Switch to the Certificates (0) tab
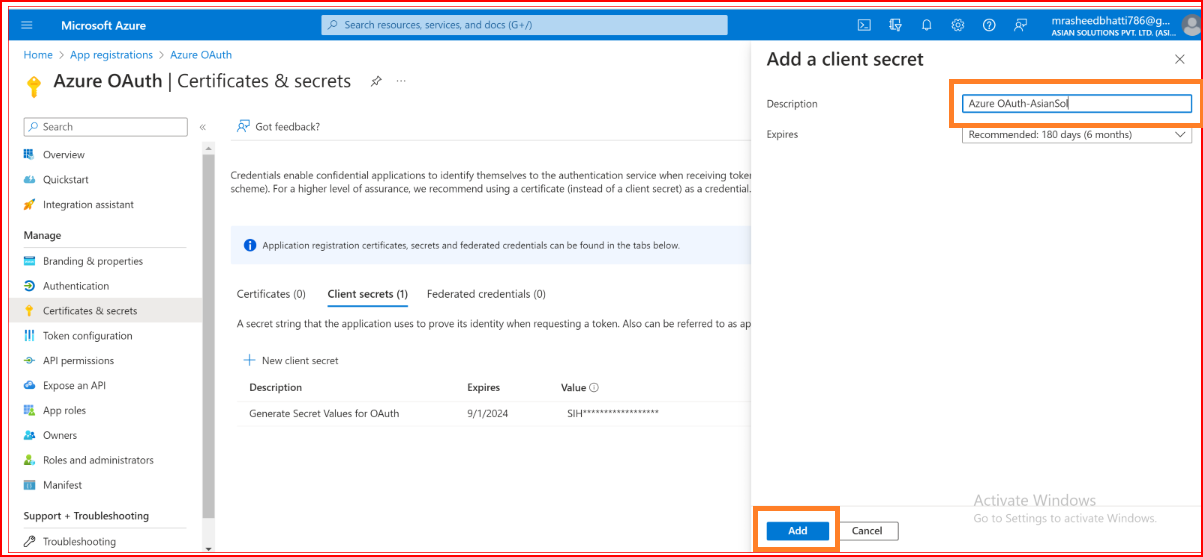Viewport: 1203px width, 557px height. [x=271, y=294]
